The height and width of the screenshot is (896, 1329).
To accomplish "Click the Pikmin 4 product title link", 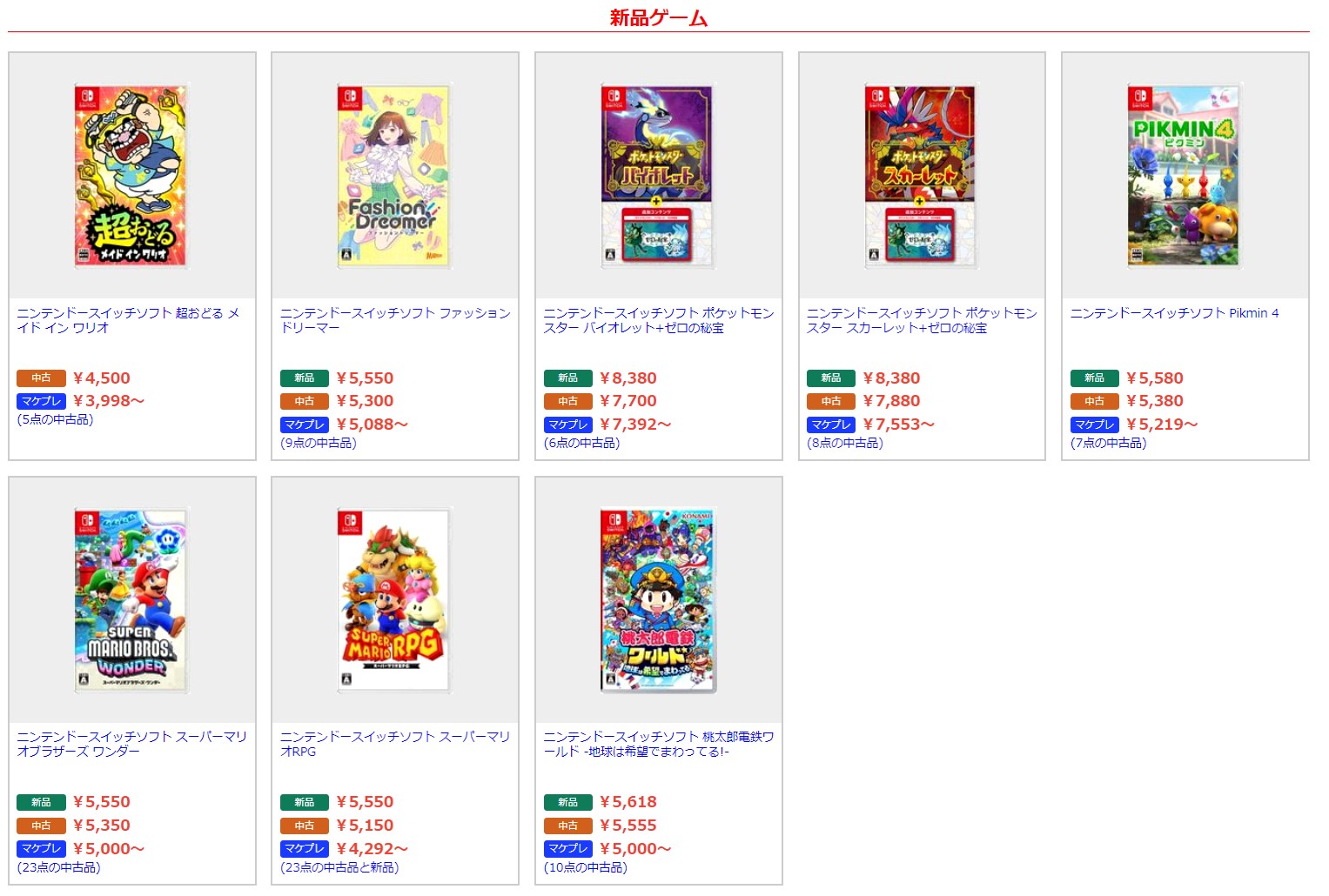I will [x=1174, y=313].
